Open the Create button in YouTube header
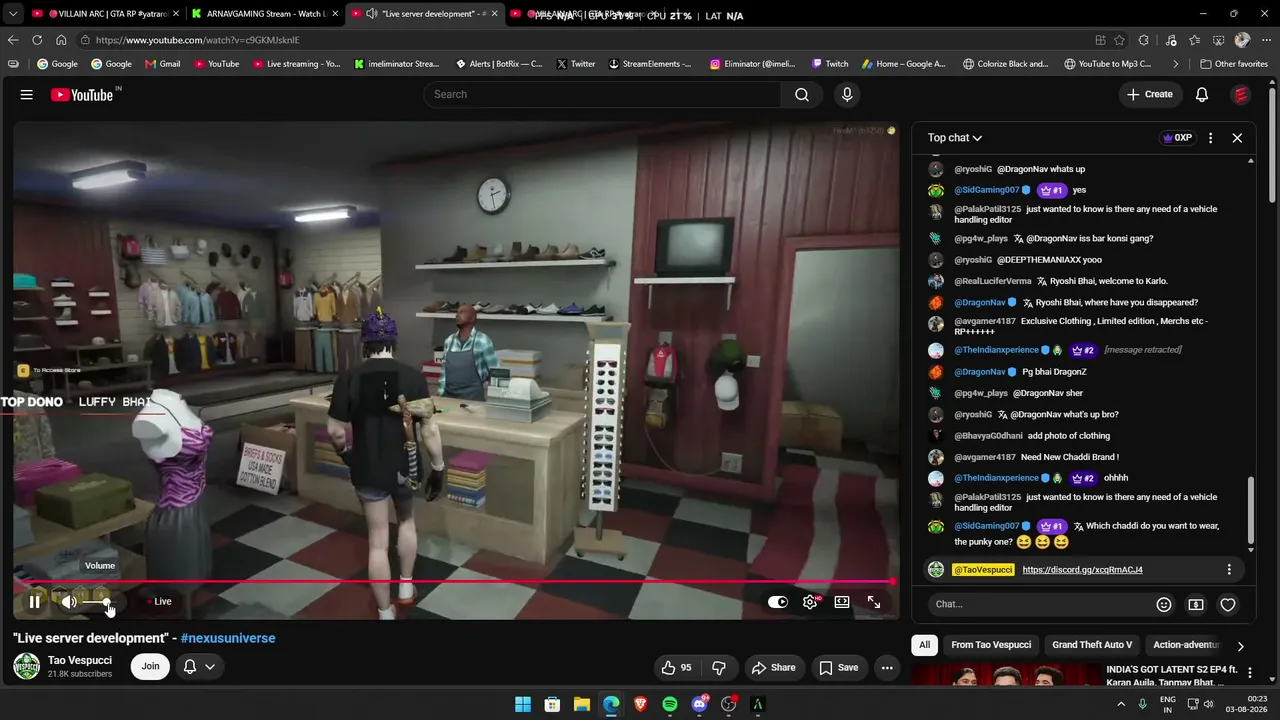 [x=1150, y=94]
